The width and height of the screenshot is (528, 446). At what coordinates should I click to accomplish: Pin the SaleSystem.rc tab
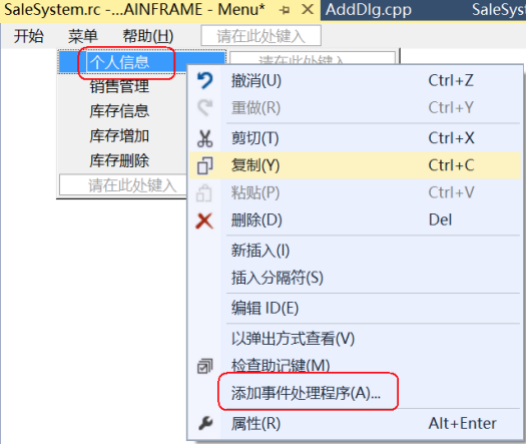pyautogui.click(x=285, y=10)
